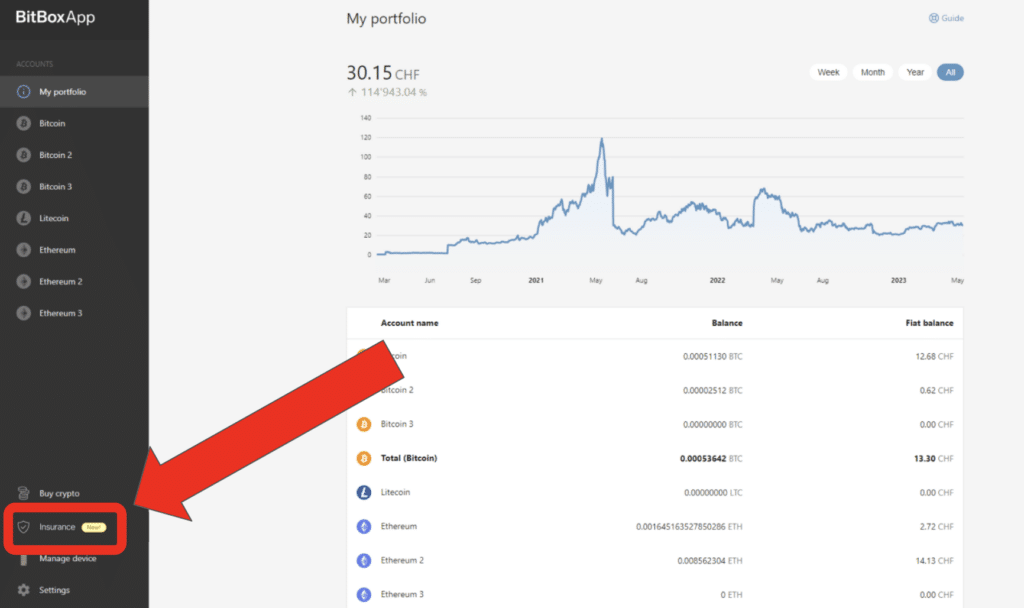The image size is (1024, 608).
Task: Open Manage device page
Action: pos(67,559)
